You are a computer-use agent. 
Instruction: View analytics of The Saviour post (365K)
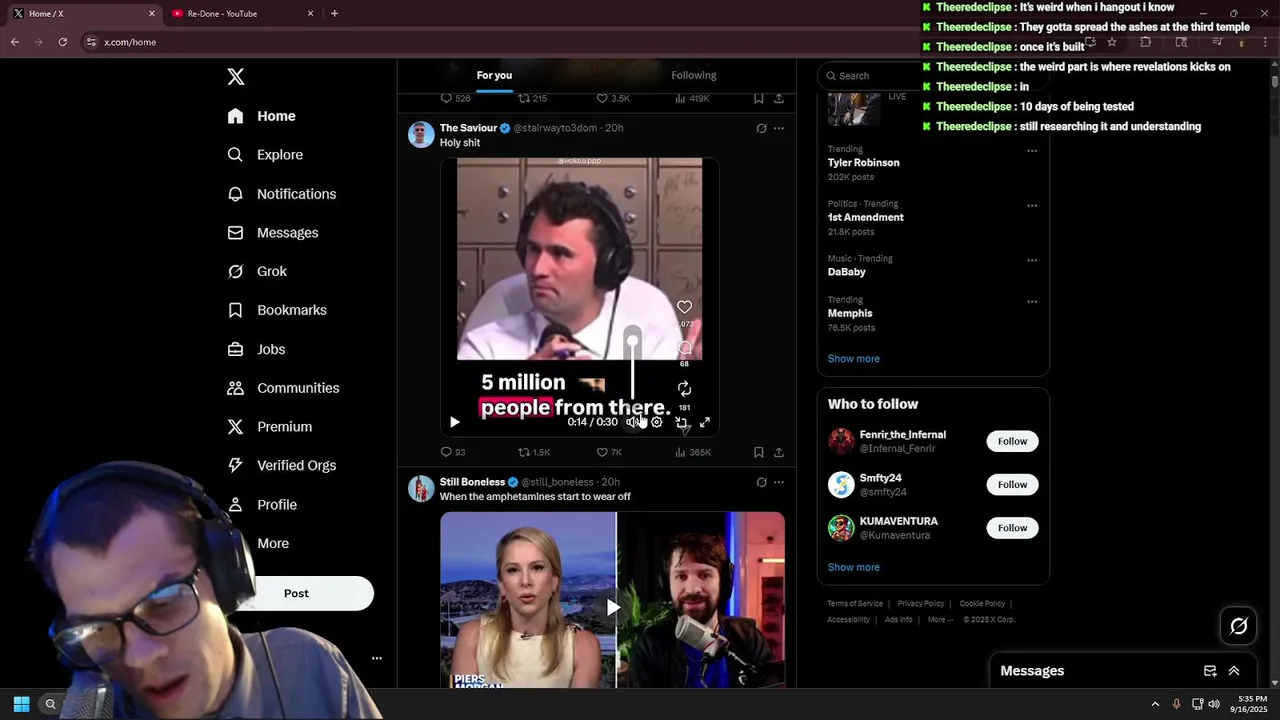(x=693, y=452)
